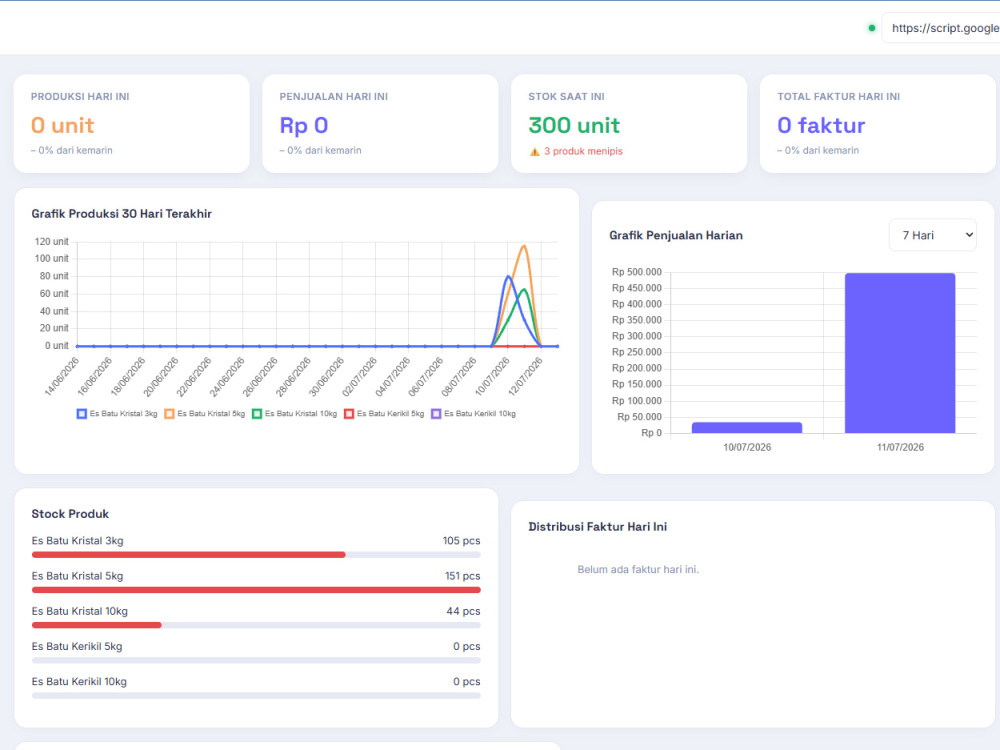Click Es Batu Kristal 10kg stock bar
Viewport: 1000px width, 750px height.
click(256, 625)
